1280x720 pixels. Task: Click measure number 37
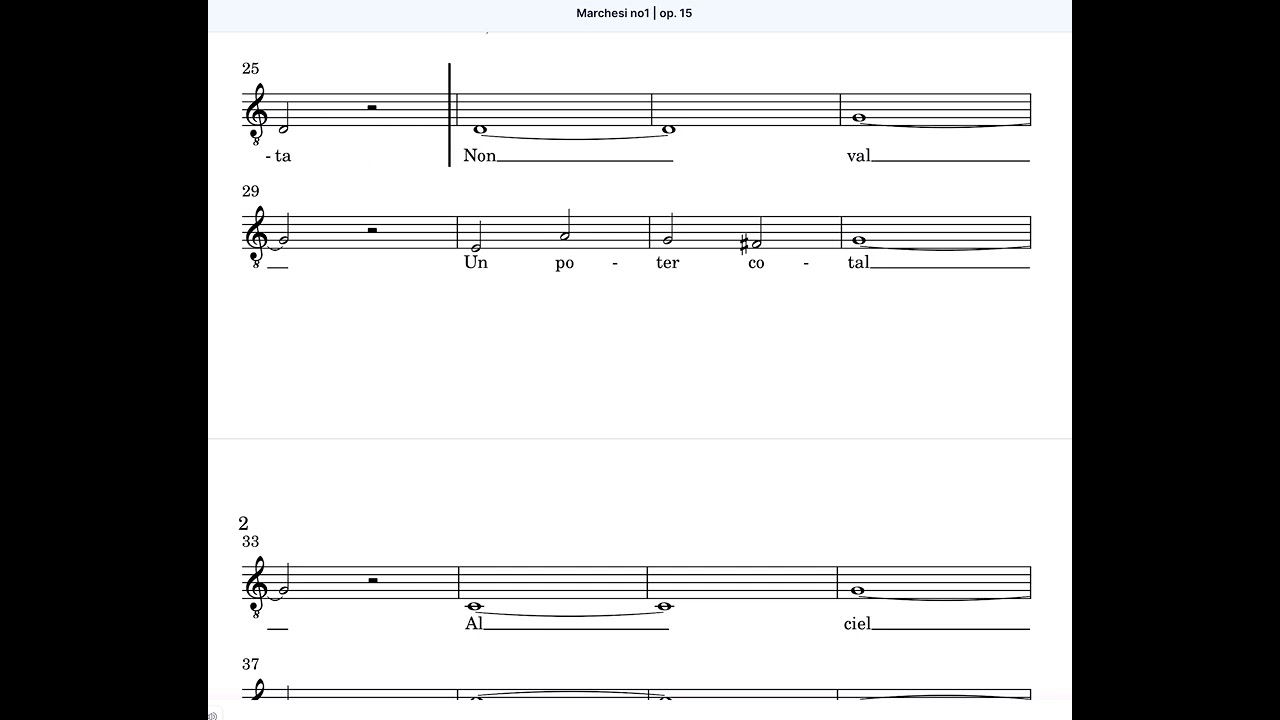tap(250, 664)
